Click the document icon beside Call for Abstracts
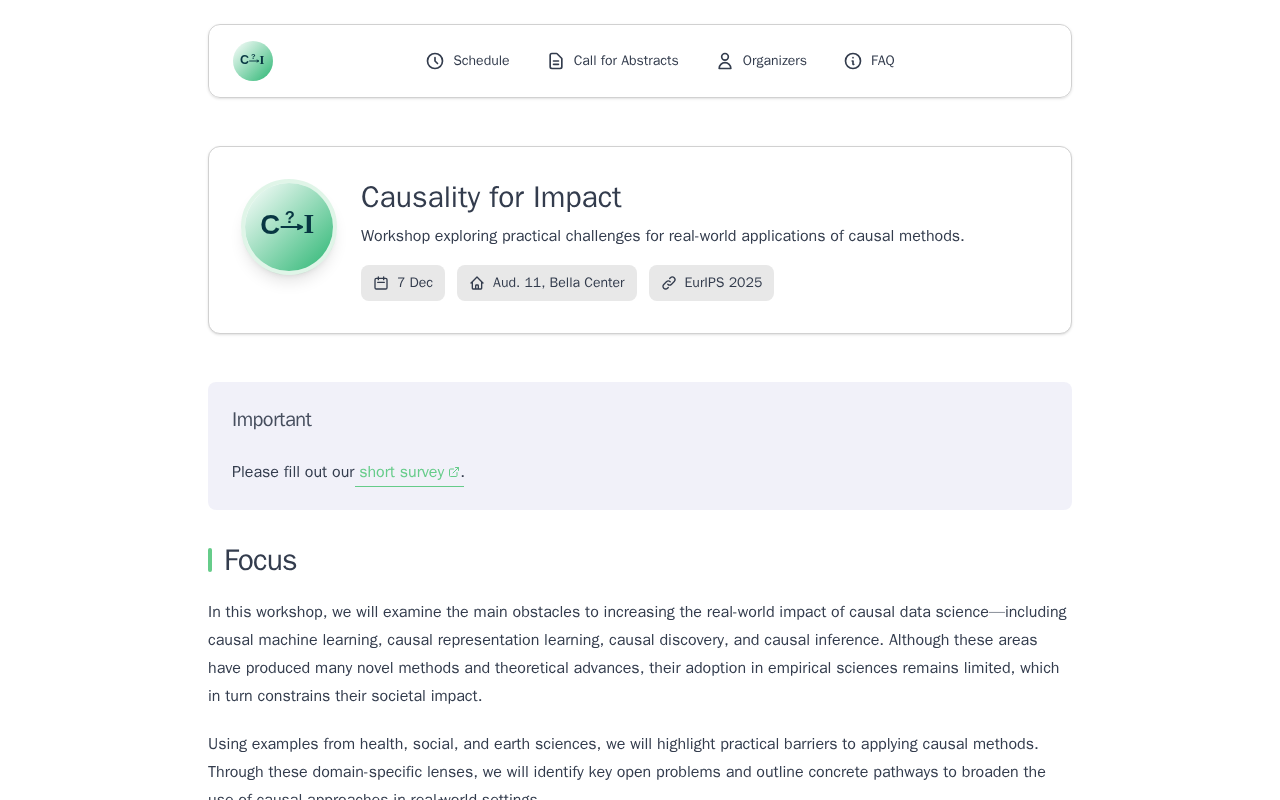This screenshot has width=1280, height=800. click(x=556, y=61)
